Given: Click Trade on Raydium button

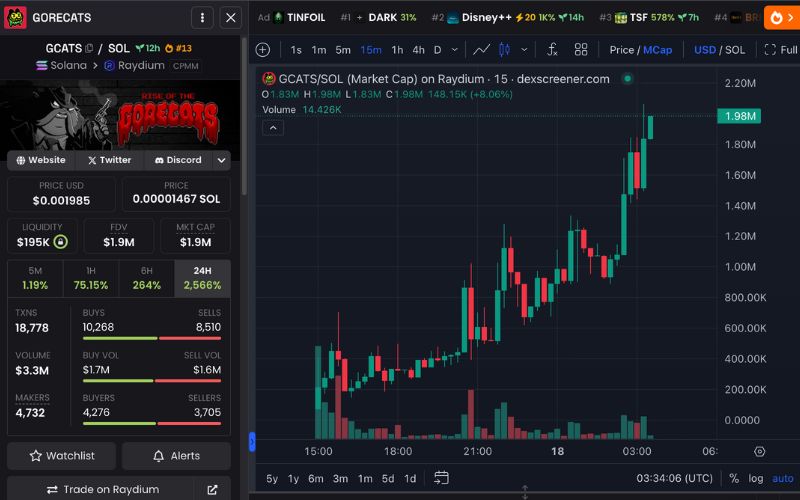Looking at the screenshot, I should [102, 489].
